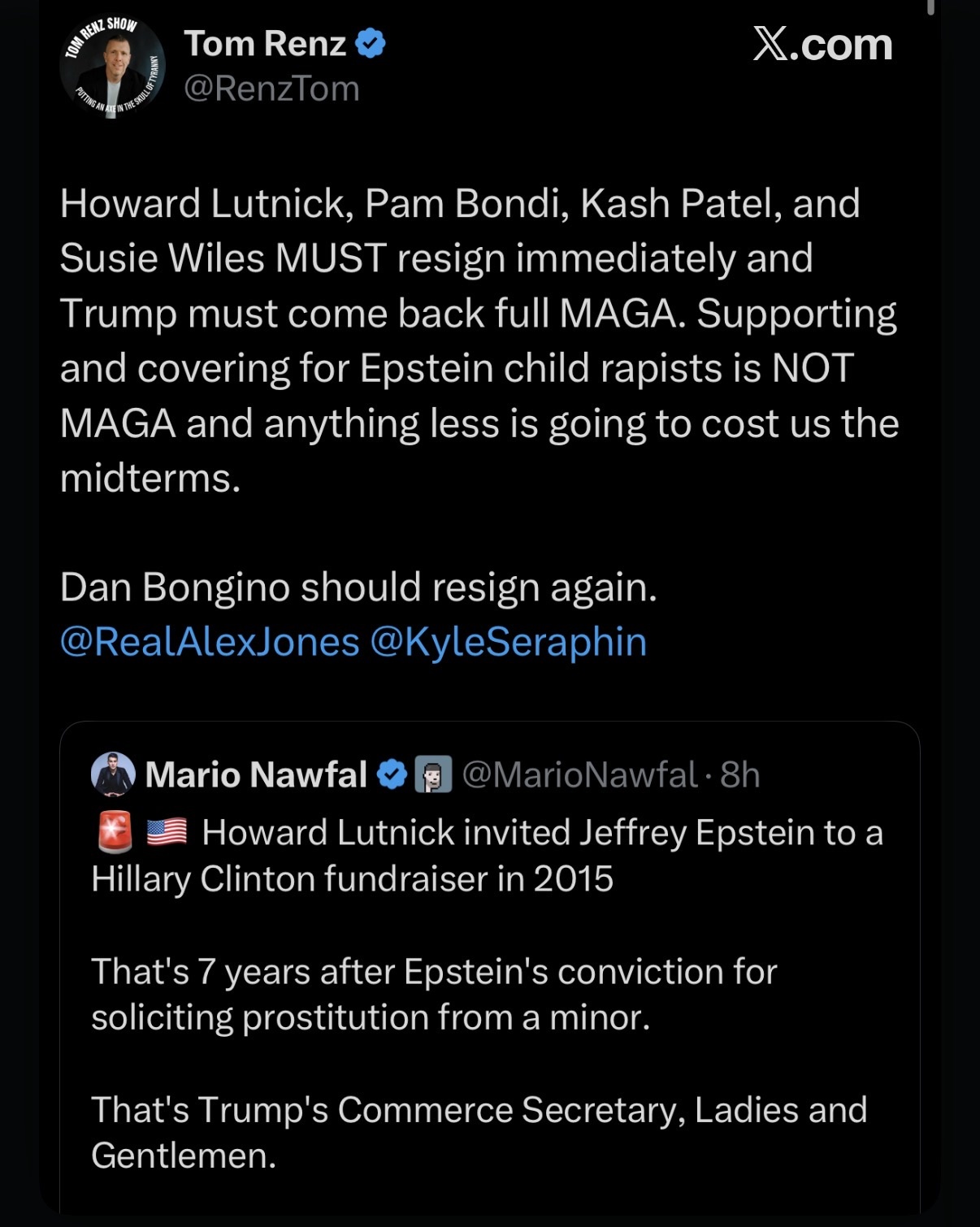Open the @RealAlexJones mention
Image resolution: width=980 pixels, height=1227 pixels.
point(210,642)
